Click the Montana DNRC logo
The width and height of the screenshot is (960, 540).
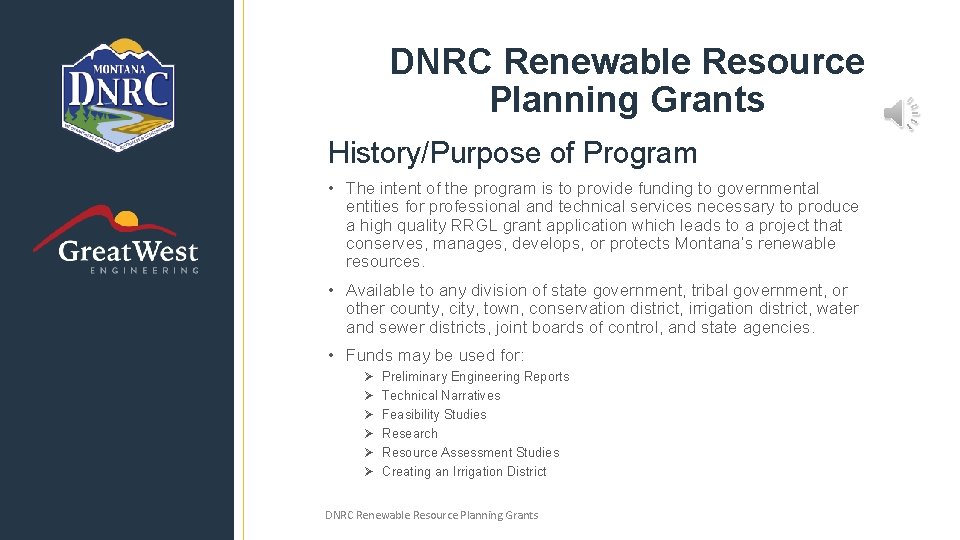point(118,95)
